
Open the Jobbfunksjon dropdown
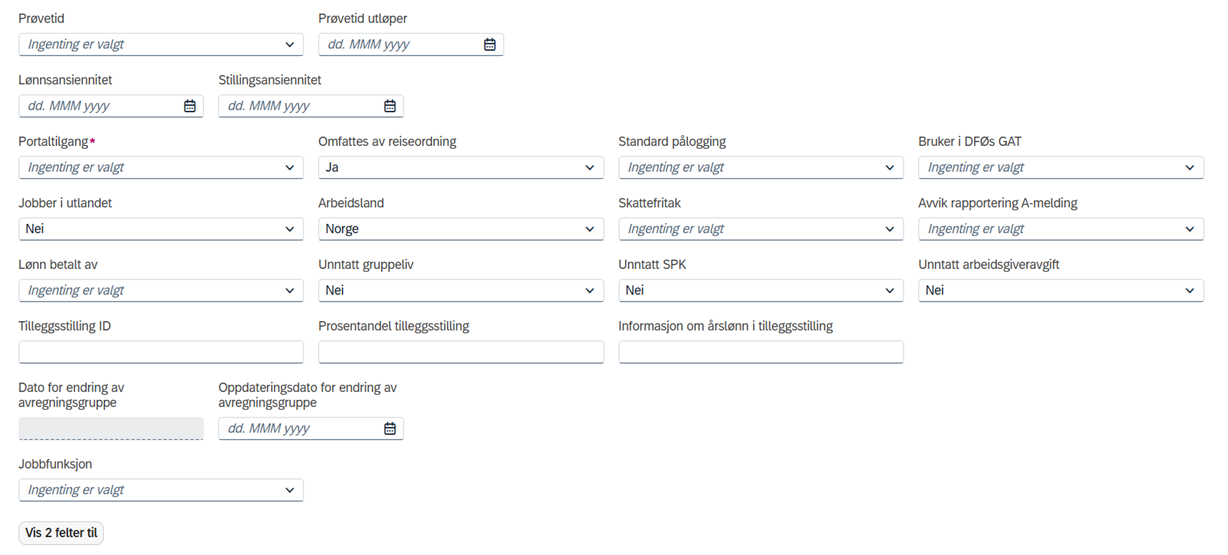click(x=161, y=490)
